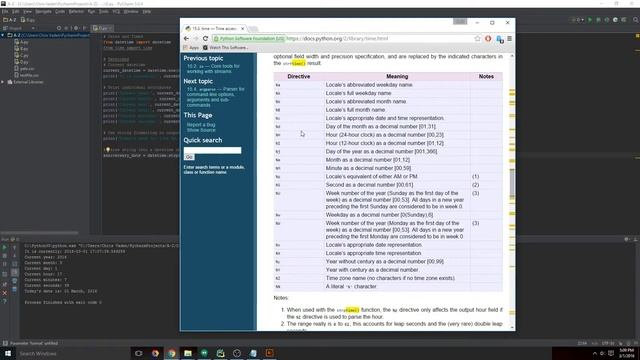
Task: Select A.py in project tree
Action: pyautogui.click(x=21, y=42)
